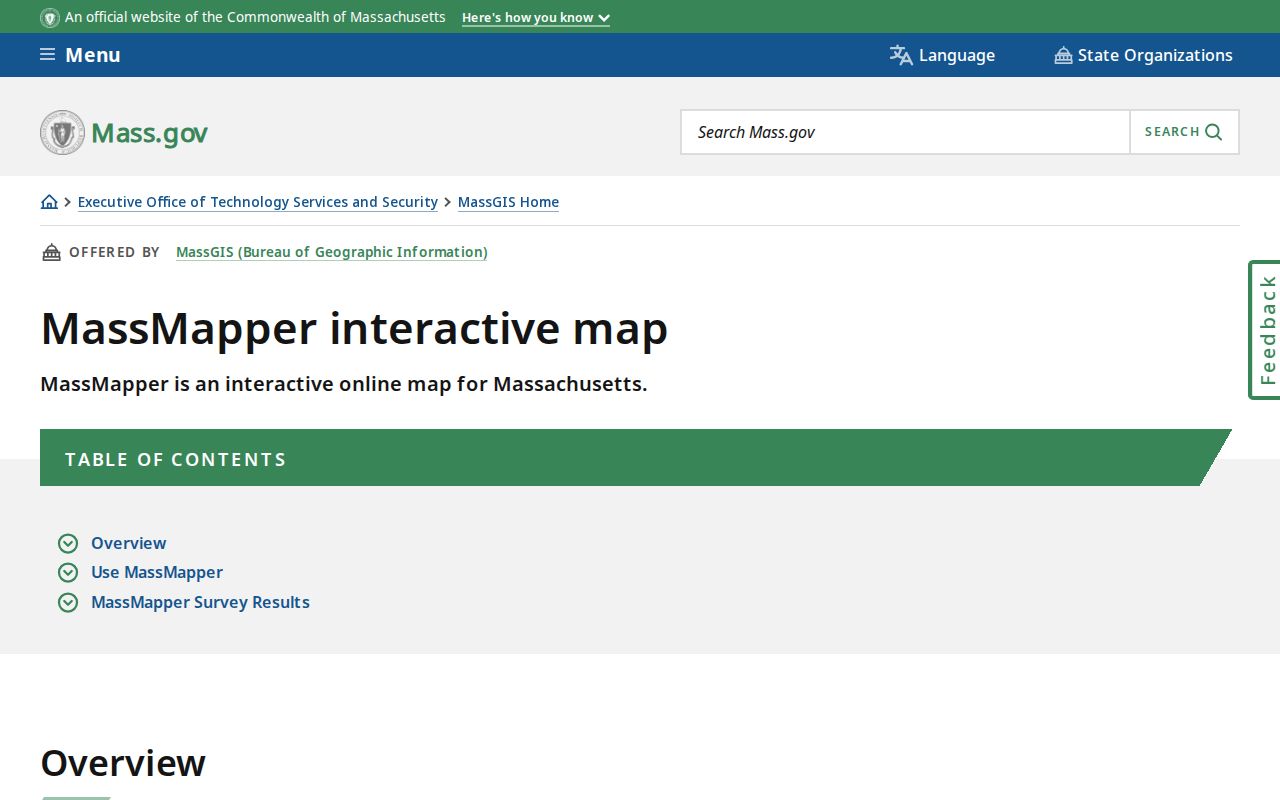This screenshot has height=800, width=1280.
Task: Click the circled arrow beside Use MassMapper
Action: tap(68, 572)
